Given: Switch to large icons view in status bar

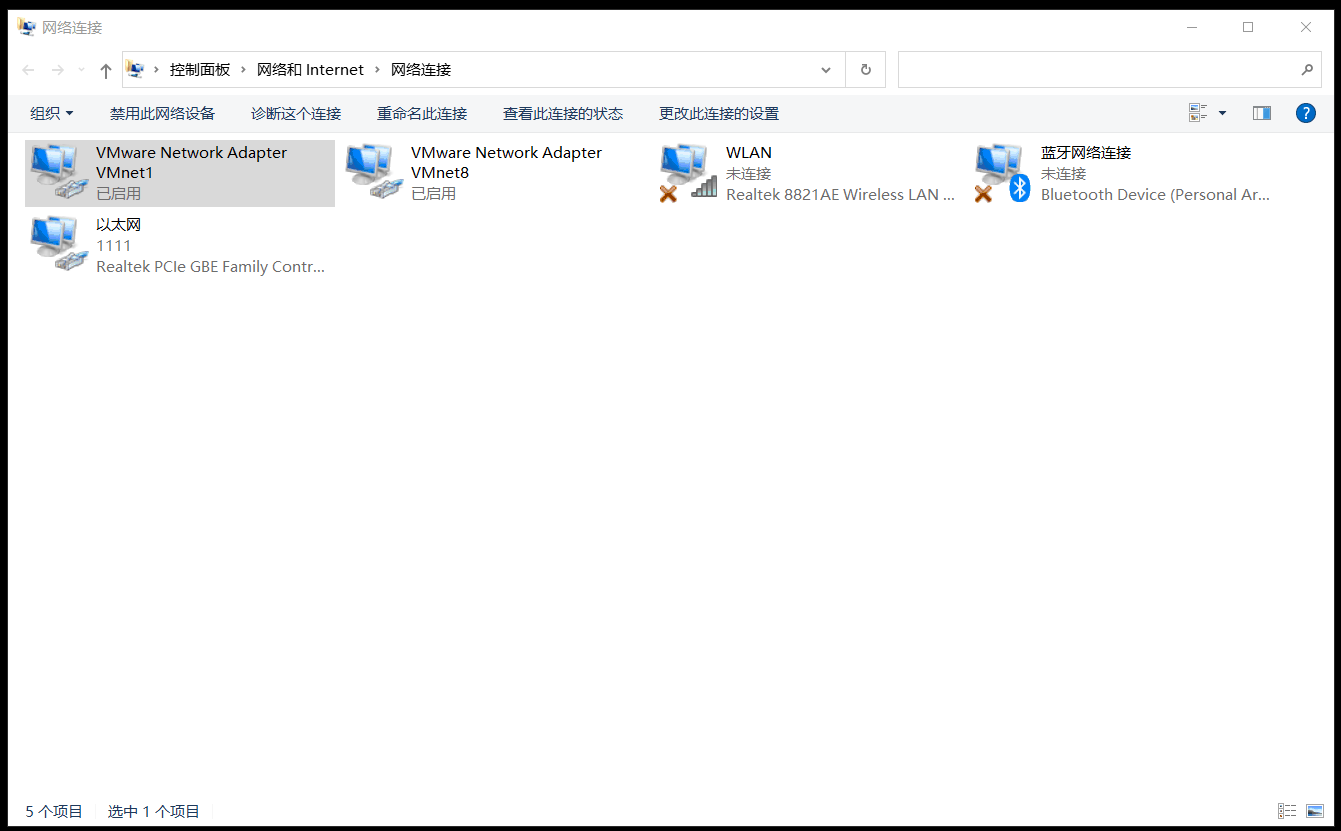Looking at the screenshot, I should click(1315, 811).
